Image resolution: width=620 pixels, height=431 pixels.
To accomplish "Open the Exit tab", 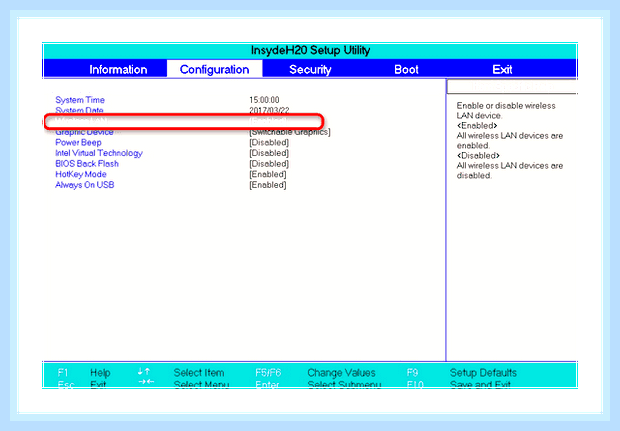I will 502,70.
